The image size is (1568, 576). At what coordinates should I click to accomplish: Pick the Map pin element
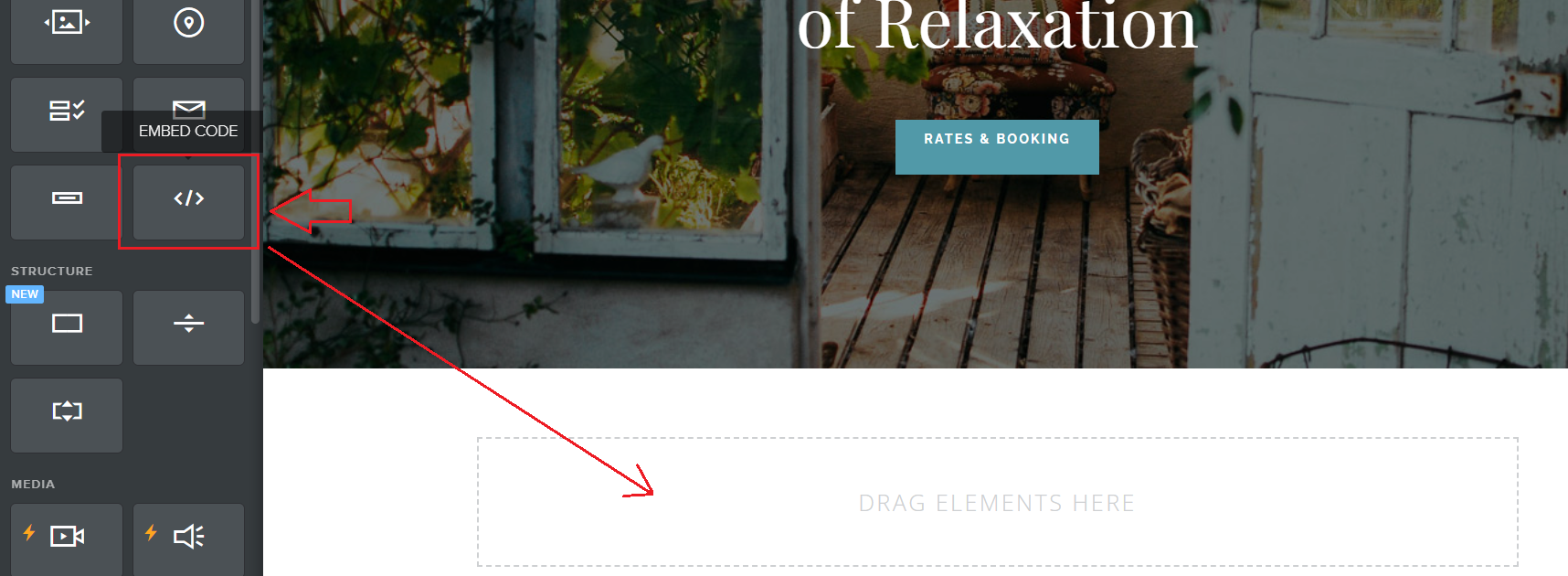point(189,27)
